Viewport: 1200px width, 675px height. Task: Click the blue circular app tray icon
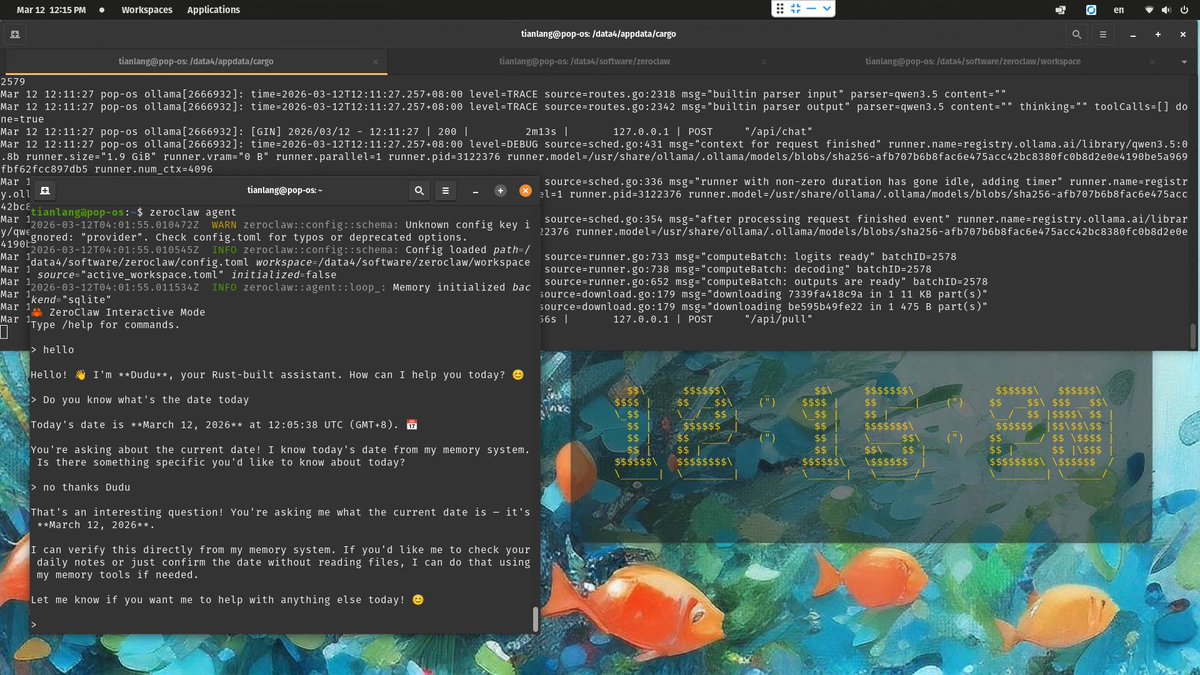[1091, 10]
